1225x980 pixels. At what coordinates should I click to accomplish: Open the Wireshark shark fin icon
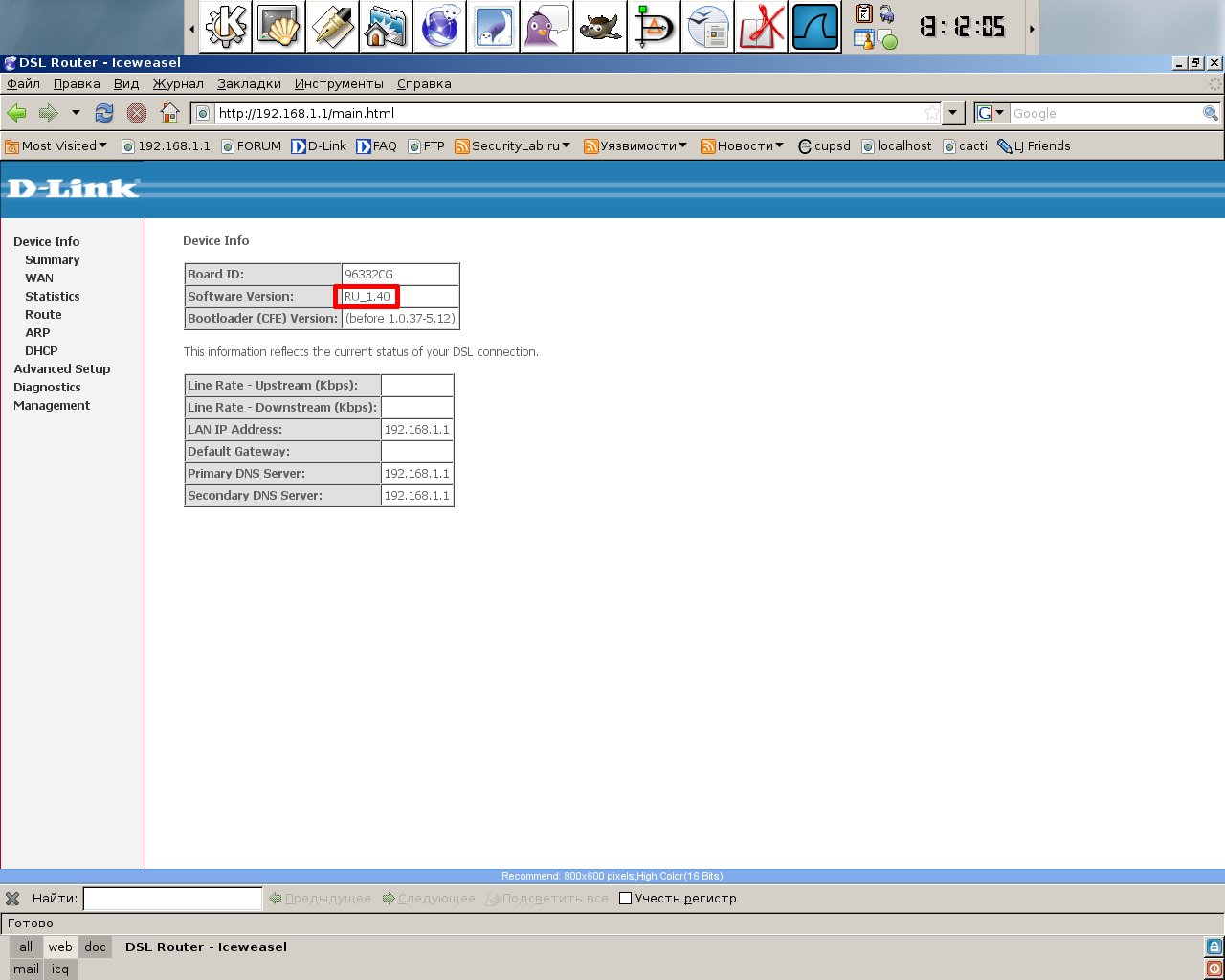point(815,27)
